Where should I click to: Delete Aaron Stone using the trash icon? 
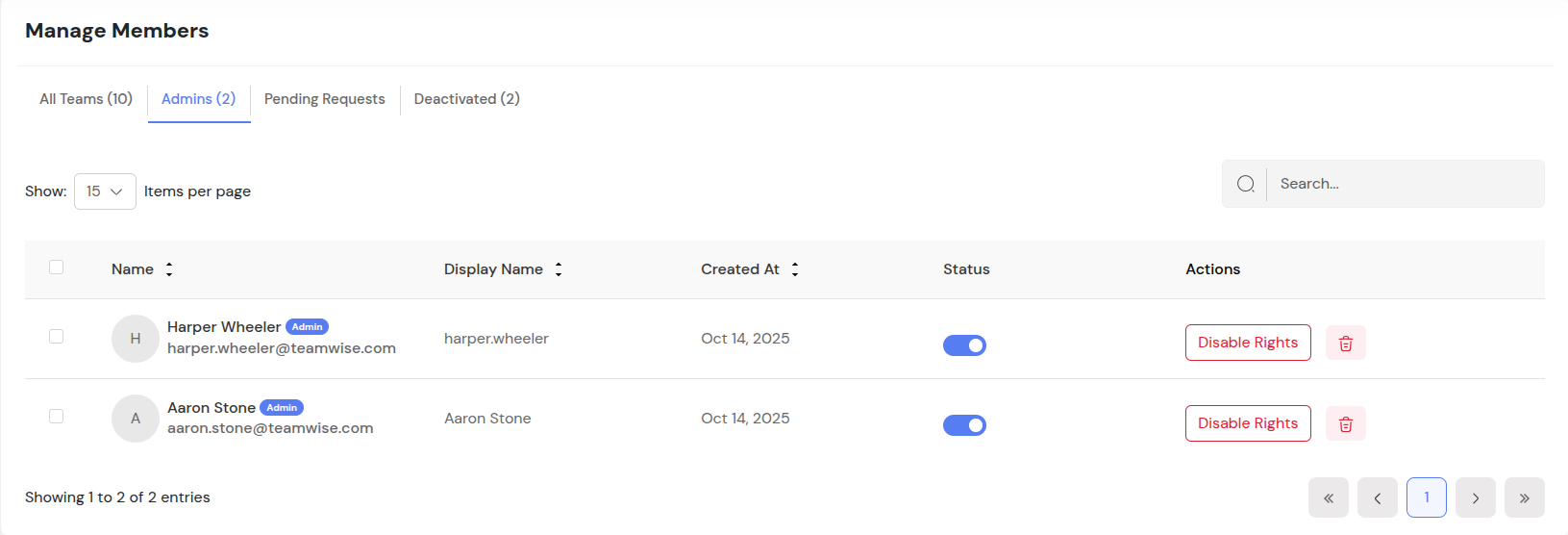point(1345,423)
